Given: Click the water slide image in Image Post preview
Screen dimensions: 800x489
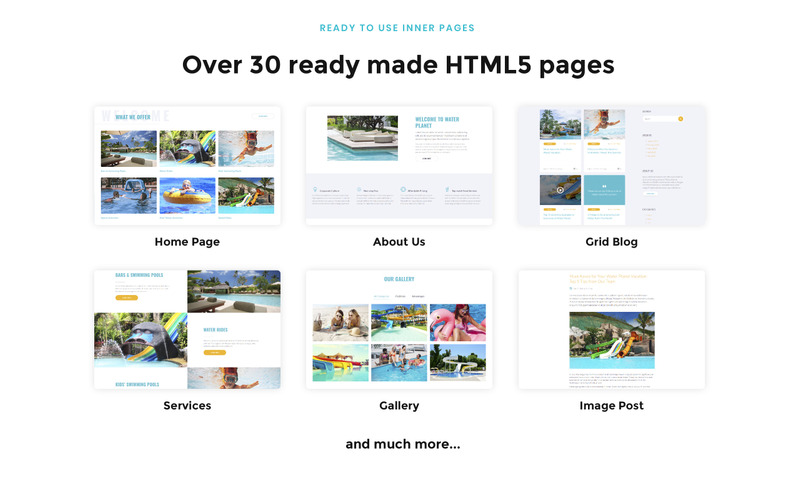Looking at the screenshot, I should 612,340.
